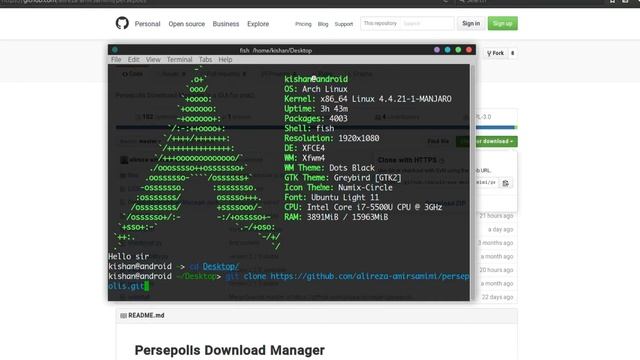Click the terminal vertical scrollbar
This screenshot has width=640, height=360.
pos(473,182)
